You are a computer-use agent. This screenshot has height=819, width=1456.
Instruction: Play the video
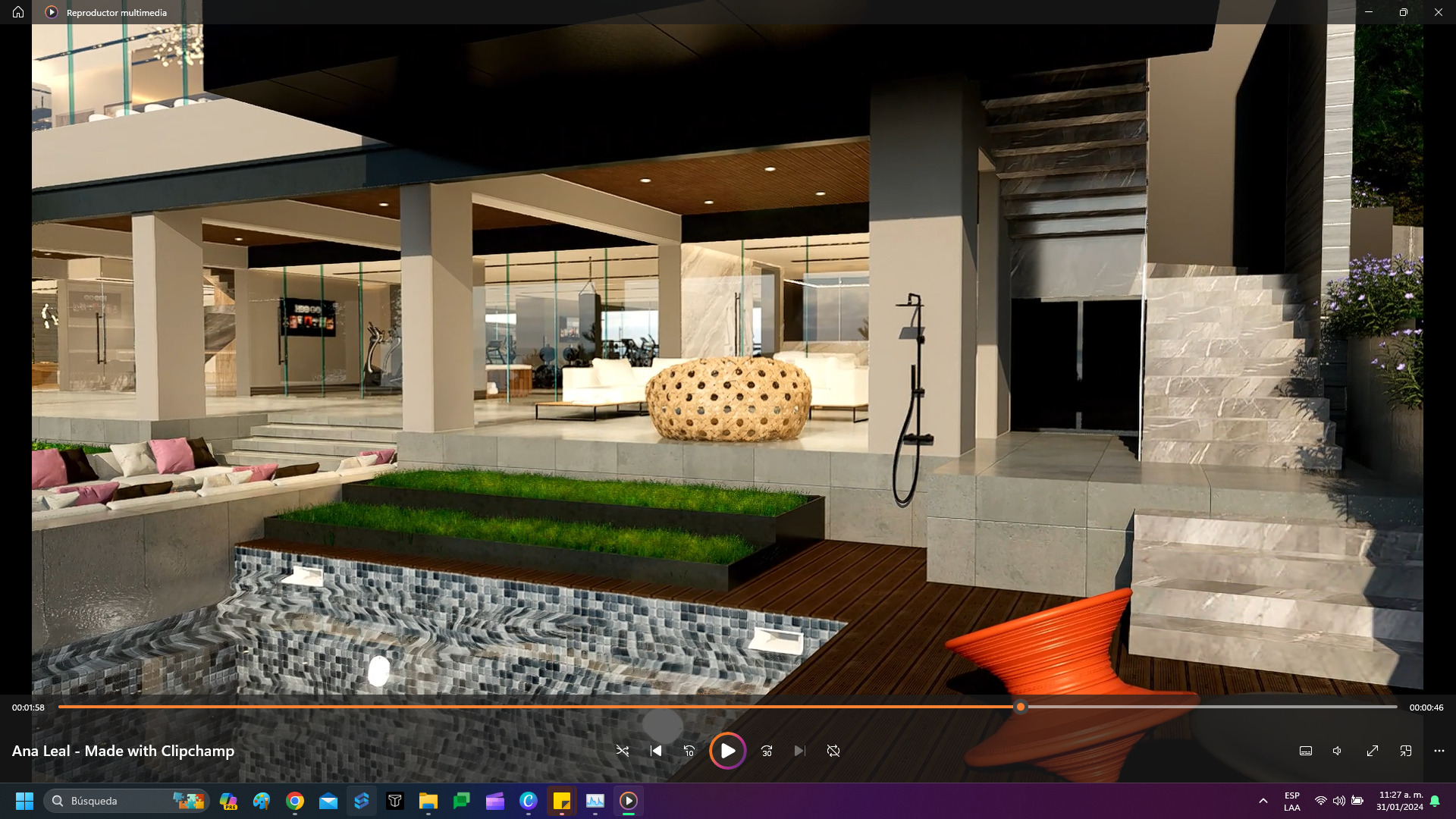[x=727, y=751]
